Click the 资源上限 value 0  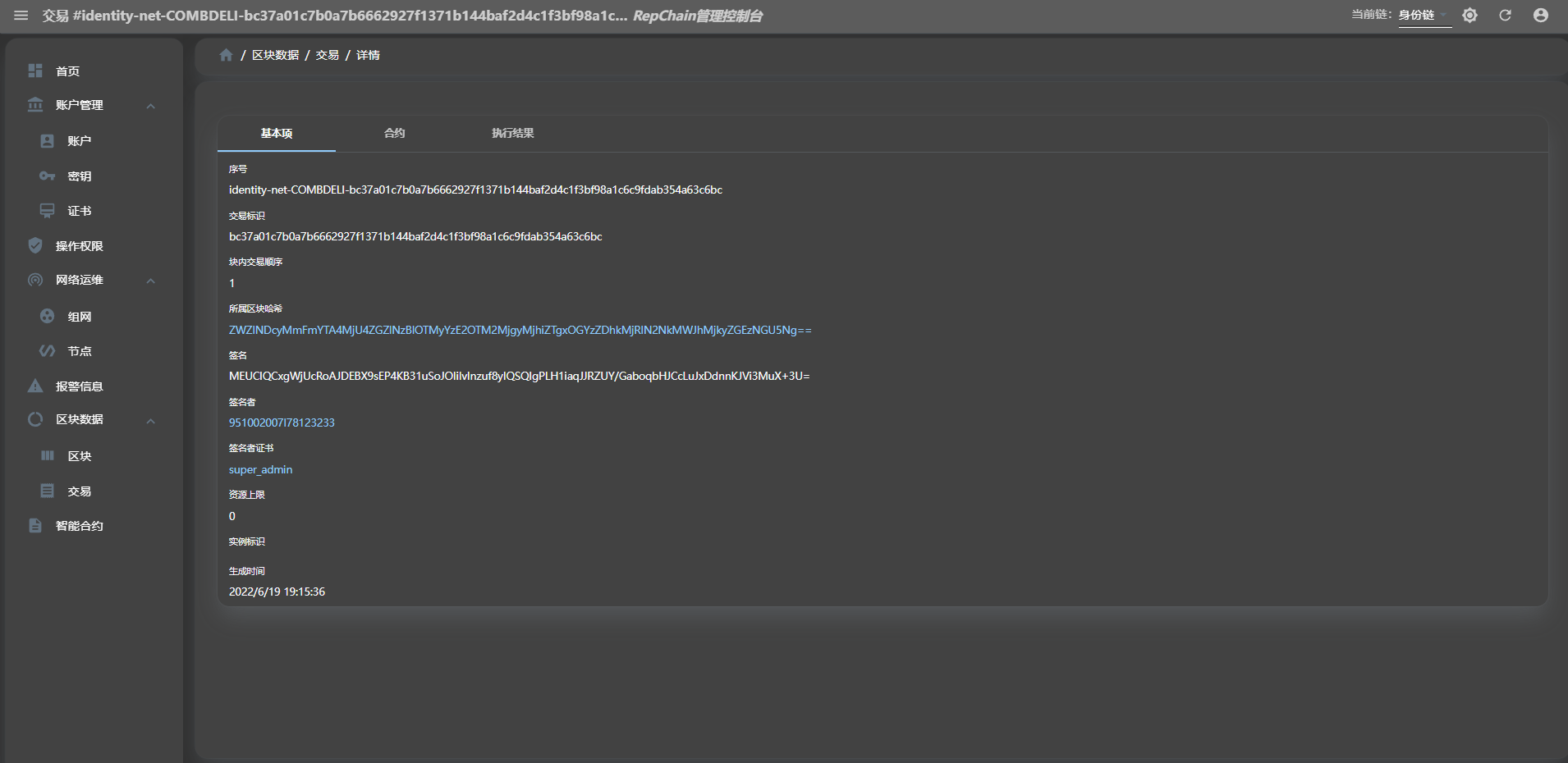(232, 516)
